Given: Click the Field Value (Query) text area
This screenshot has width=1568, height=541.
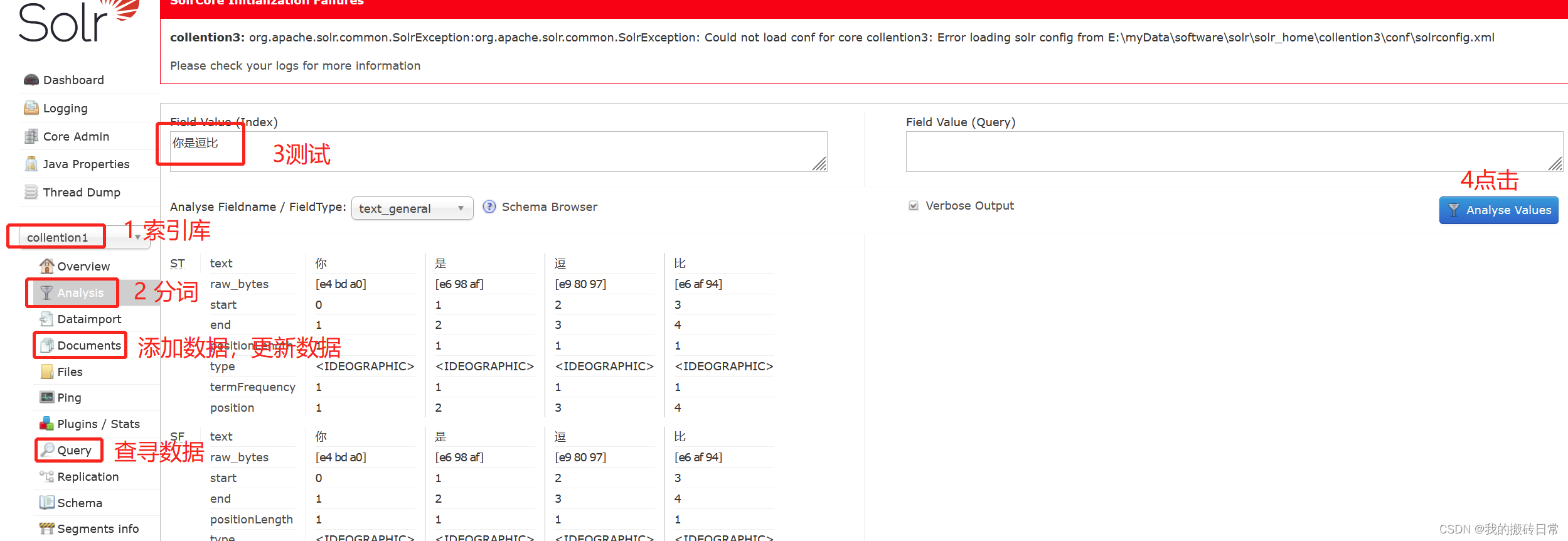Looking at the screenshot, I should click(1234, 151).
